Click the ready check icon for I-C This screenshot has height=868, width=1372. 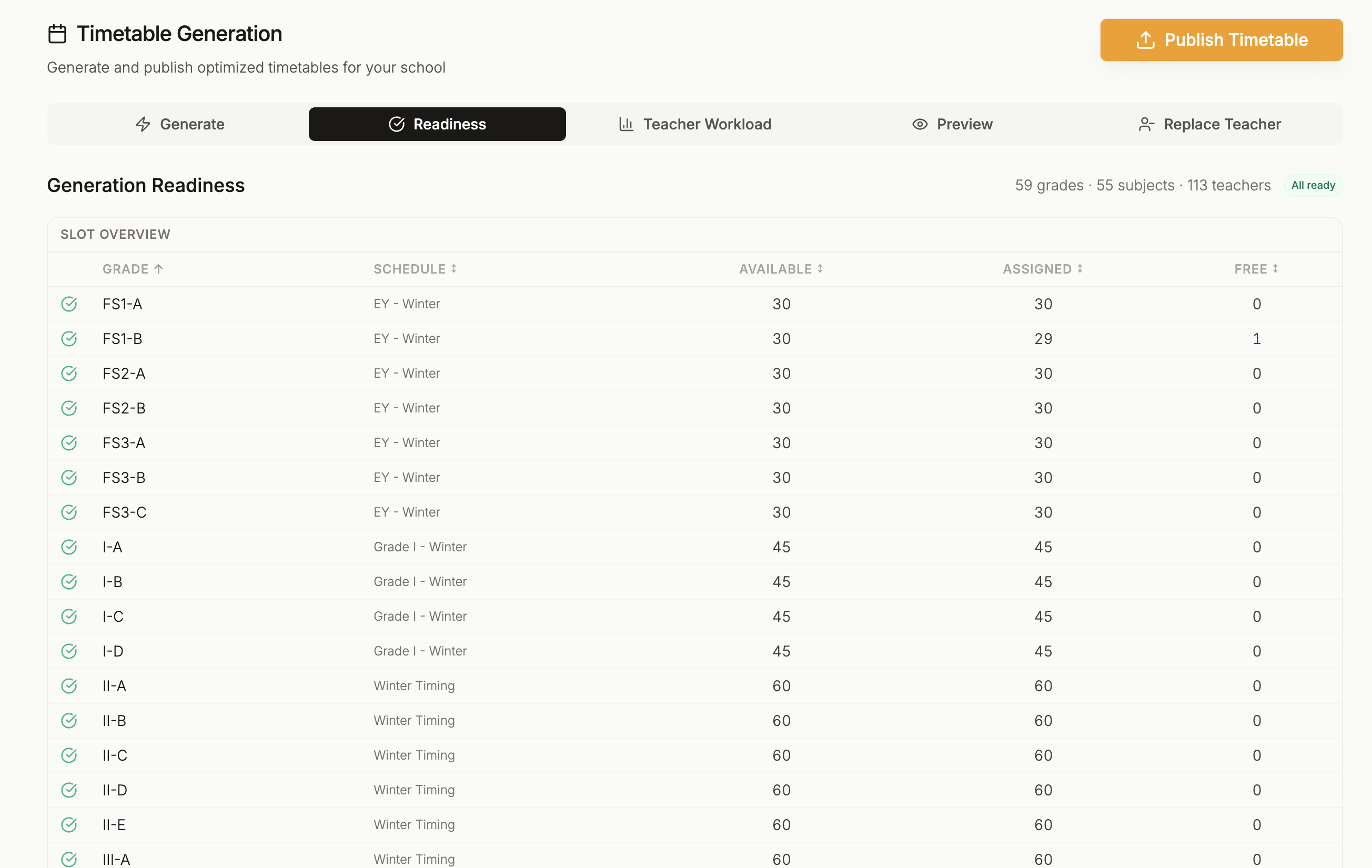click(x=69, y=617)
